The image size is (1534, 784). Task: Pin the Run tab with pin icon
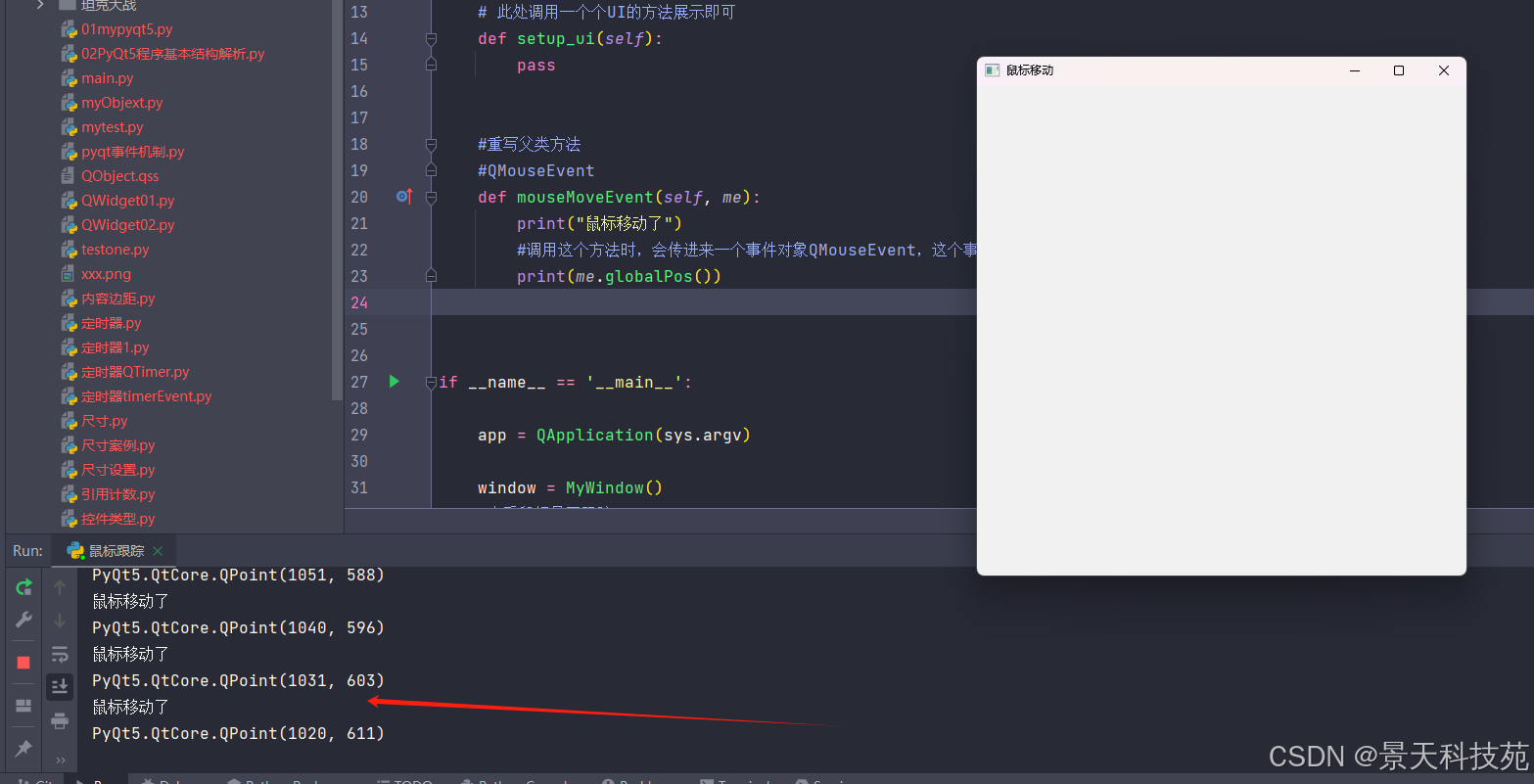click(x=23, y=749)
